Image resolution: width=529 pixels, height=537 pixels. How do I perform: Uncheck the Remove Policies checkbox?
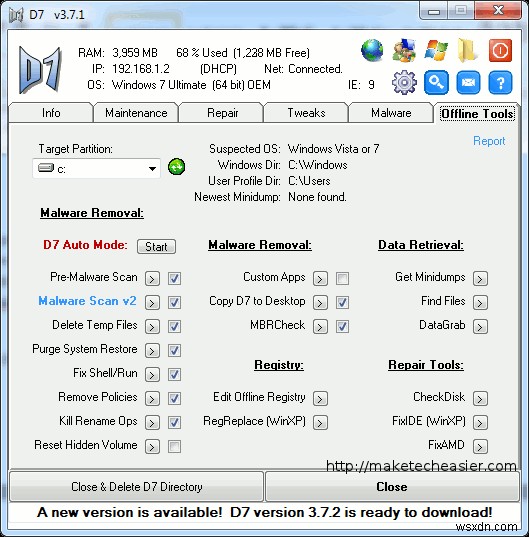click(174, 398)
